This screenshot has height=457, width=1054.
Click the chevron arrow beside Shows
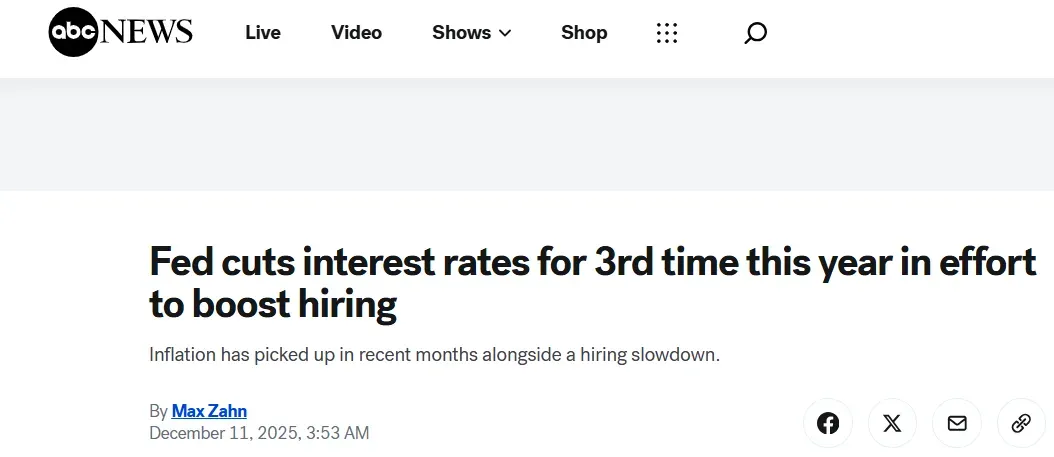(505, 33)
